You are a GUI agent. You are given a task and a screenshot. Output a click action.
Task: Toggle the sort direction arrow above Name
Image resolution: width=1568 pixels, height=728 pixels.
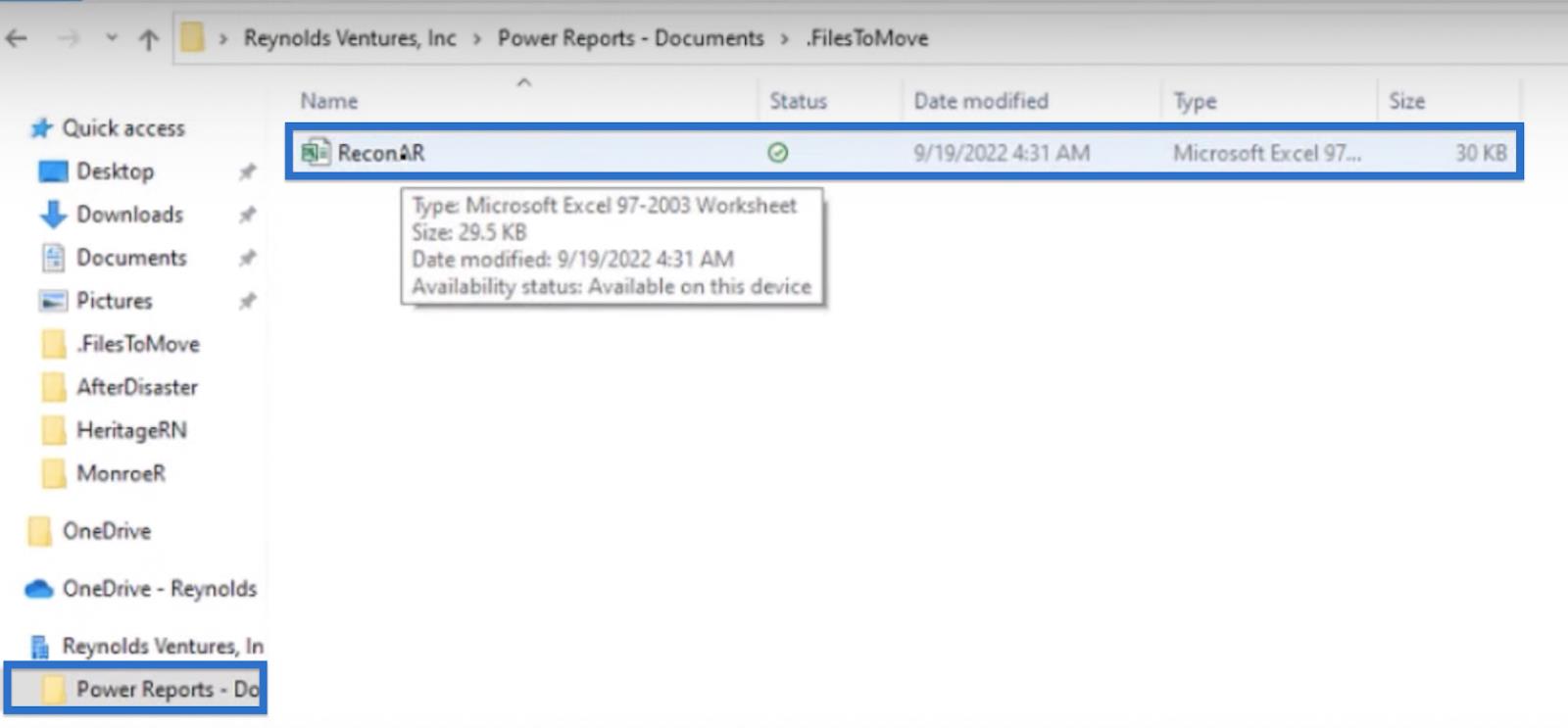pos(524,82)
